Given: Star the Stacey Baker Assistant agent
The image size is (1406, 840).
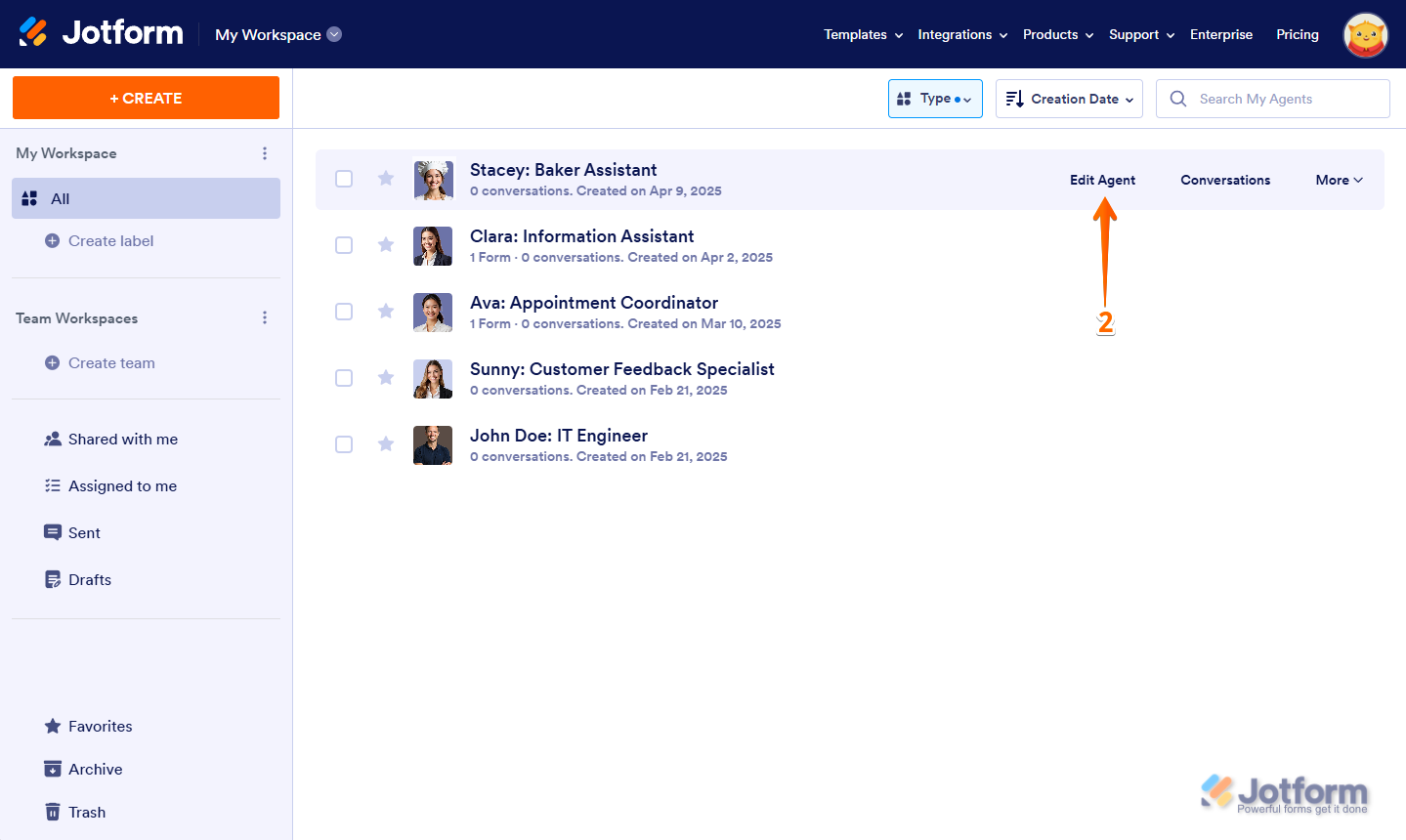Looking at the screenshot, I should (386, 178).
